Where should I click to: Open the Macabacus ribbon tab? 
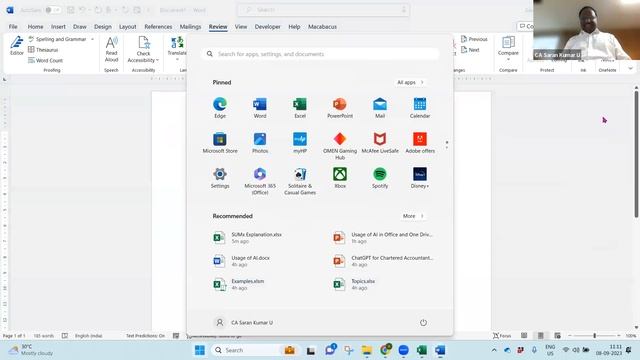coord(322,27)
